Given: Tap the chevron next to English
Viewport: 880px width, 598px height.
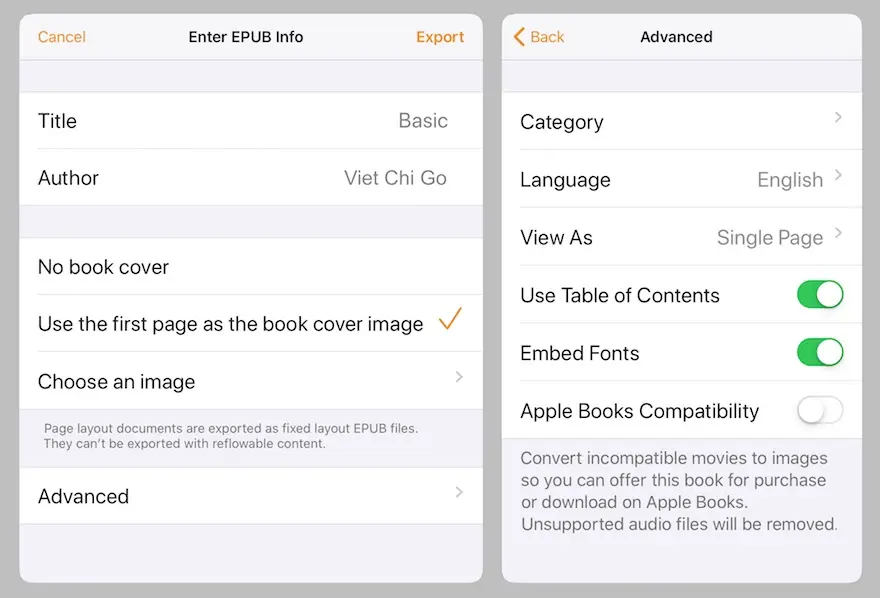Looking at the screenshot, I should tap(838, 176).
